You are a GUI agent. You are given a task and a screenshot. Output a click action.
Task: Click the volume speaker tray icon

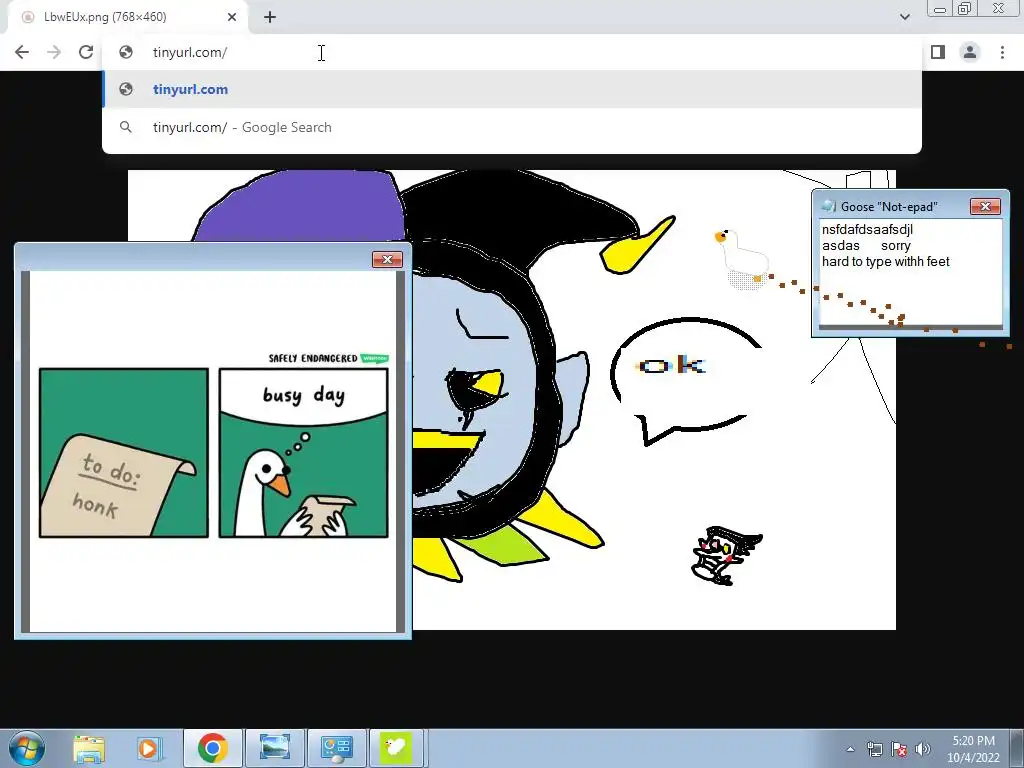[x=923, y=749]
